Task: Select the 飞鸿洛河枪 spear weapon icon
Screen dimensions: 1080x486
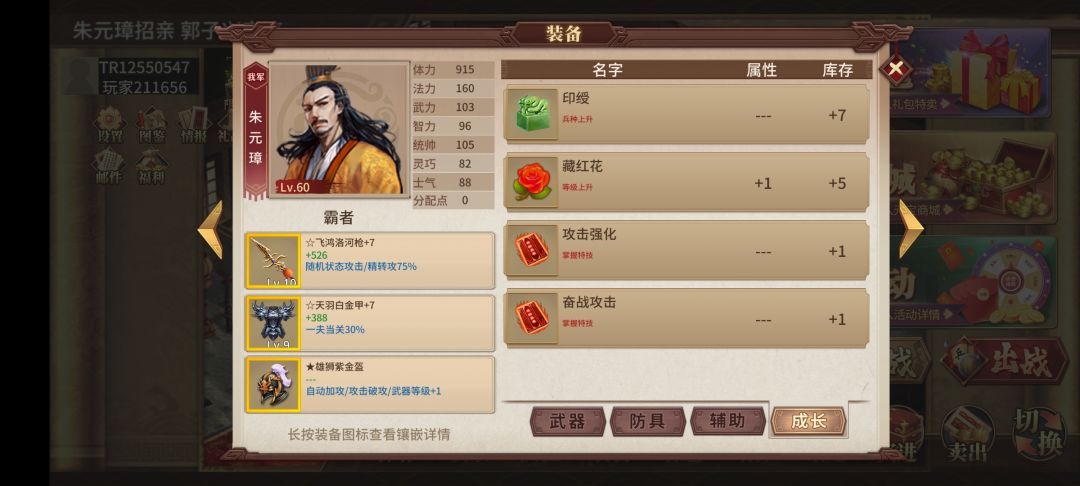Action: [273, 261]
